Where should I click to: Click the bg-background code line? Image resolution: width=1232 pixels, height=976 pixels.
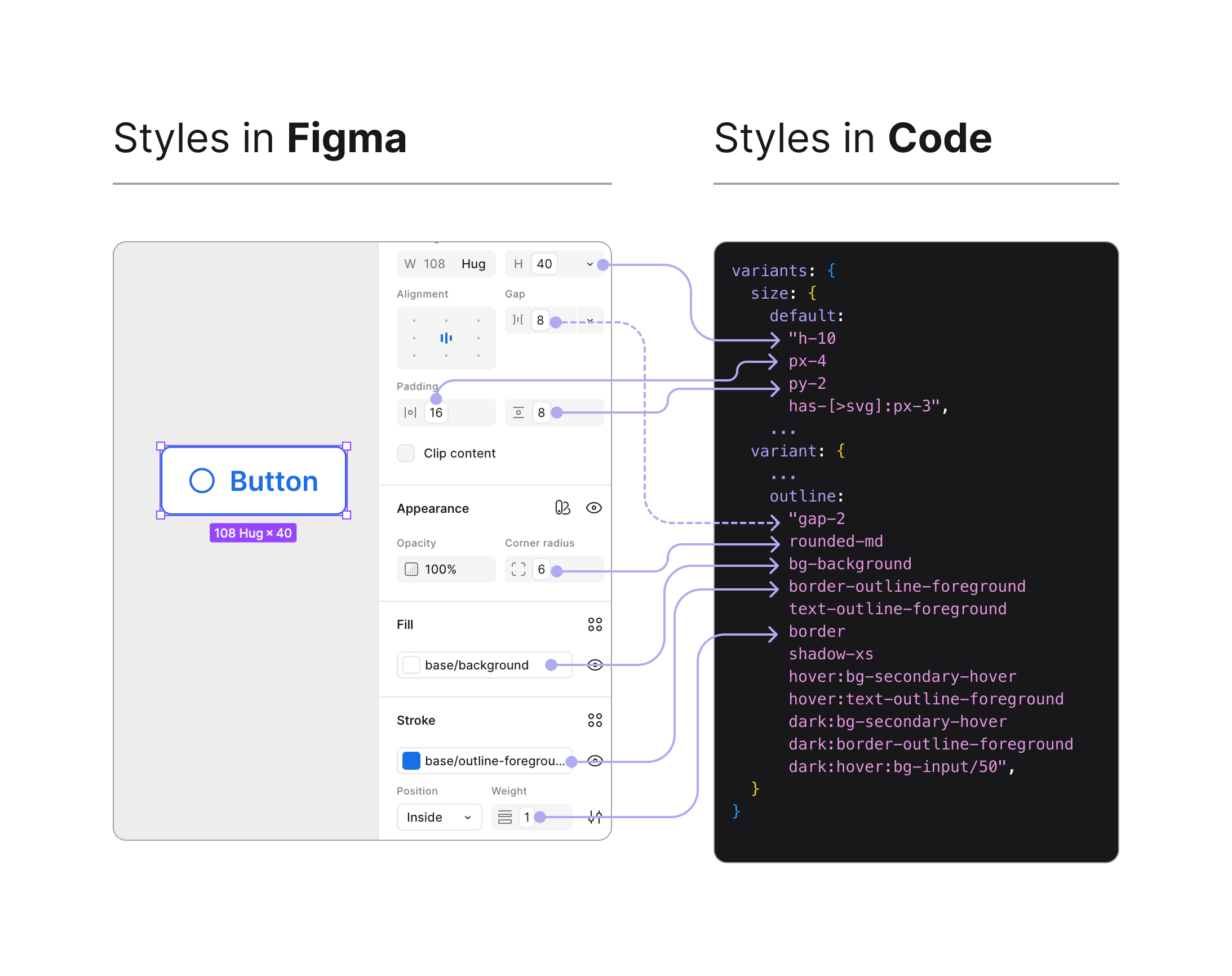[x=850, y=564]
